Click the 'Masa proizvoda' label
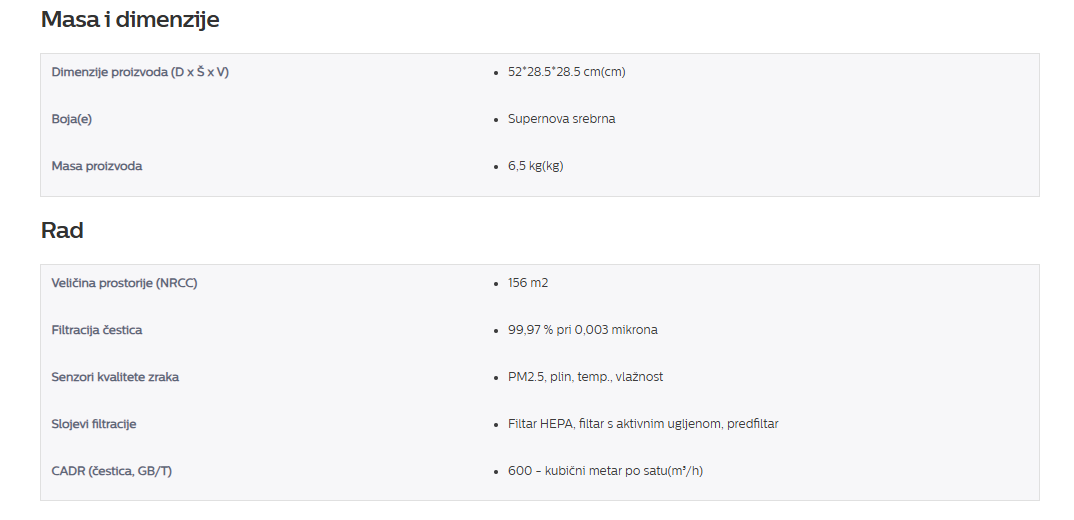The height and width of the screenshot is (520, 1074). coord(97,166)
